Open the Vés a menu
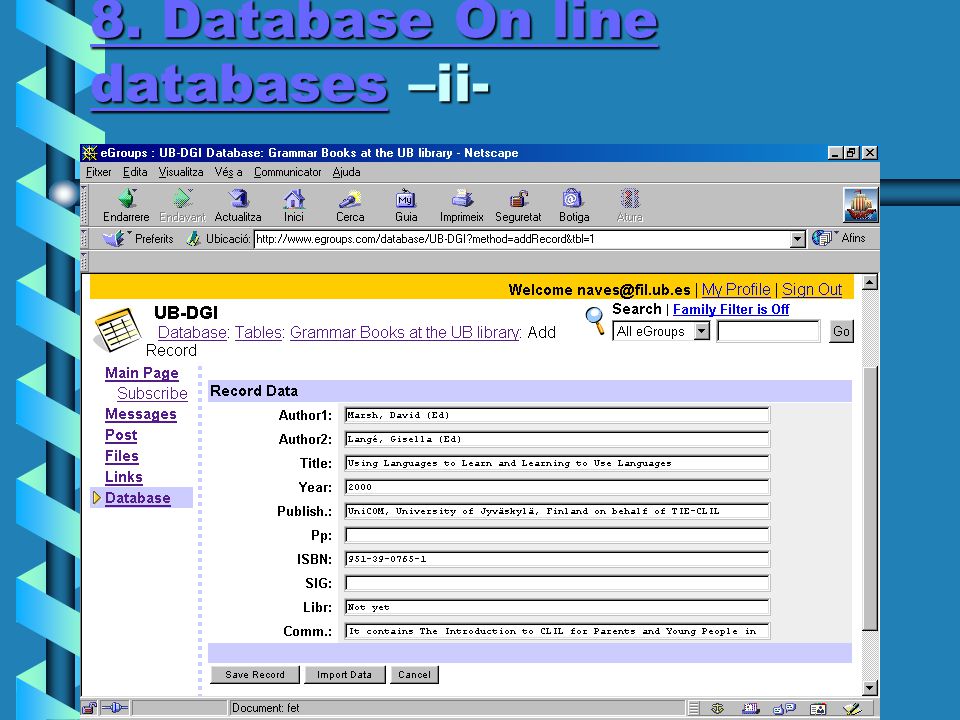This screenshot has height=720, width=960. click(228, 172)
